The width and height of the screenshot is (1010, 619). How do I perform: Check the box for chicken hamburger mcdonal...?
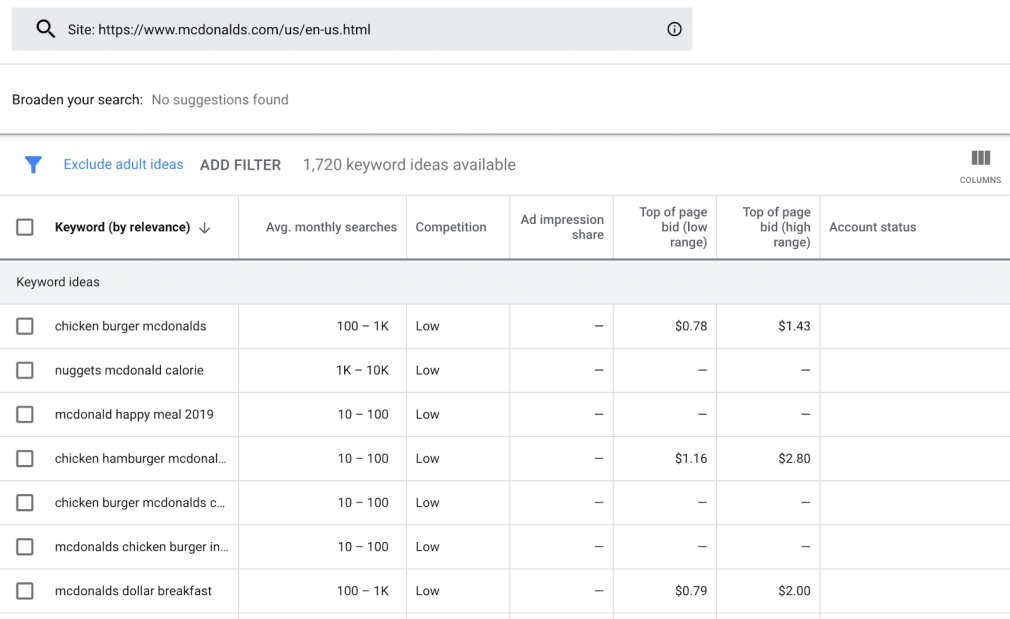pos(24,459)
